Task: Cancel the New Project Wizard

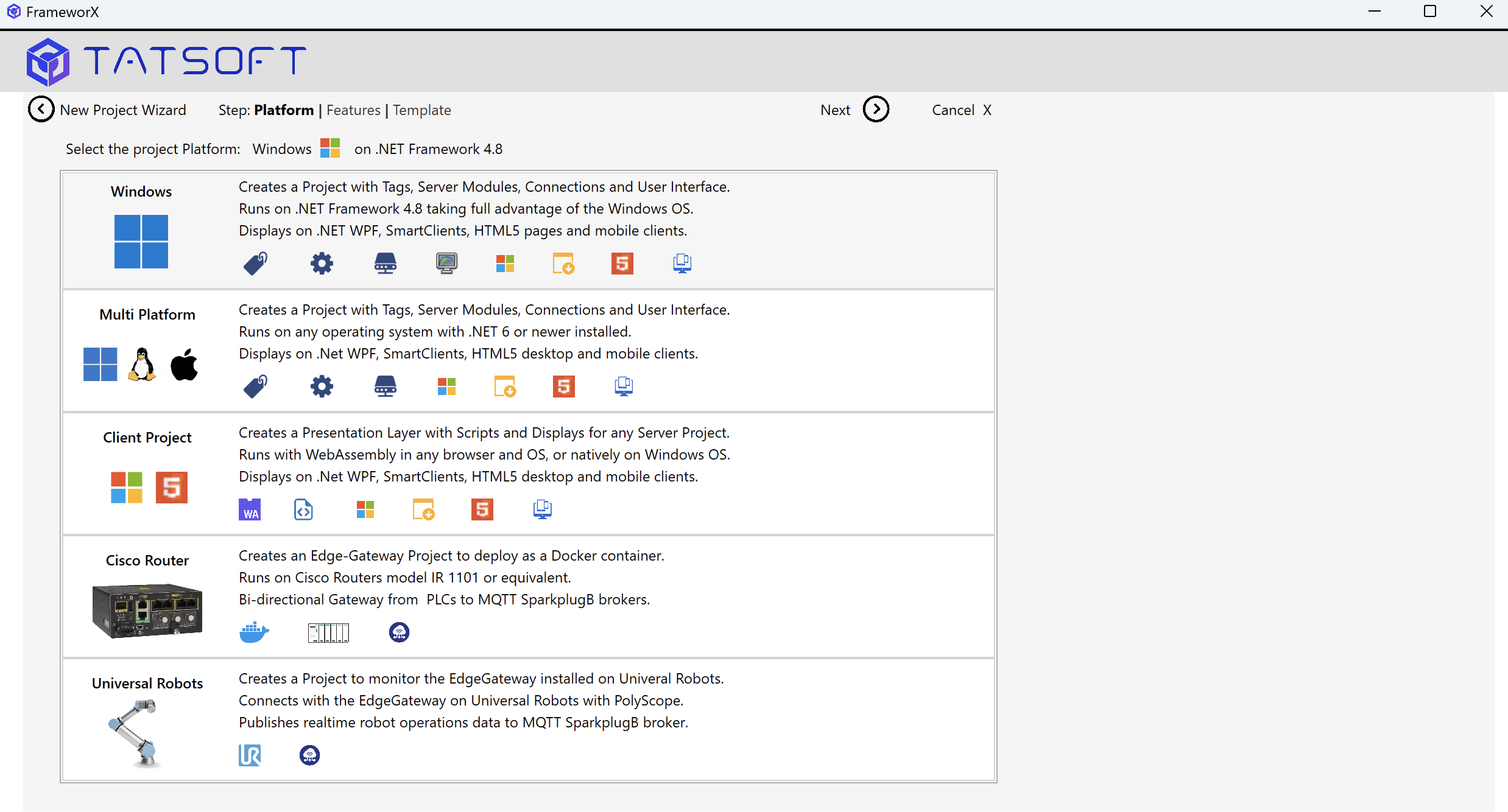Action: tap(962, 110)
